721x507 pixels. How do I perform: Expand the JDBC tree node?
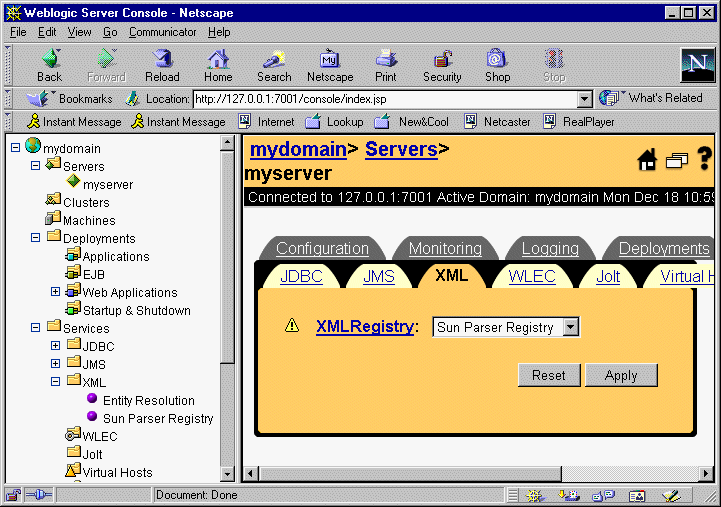point(55,346)
